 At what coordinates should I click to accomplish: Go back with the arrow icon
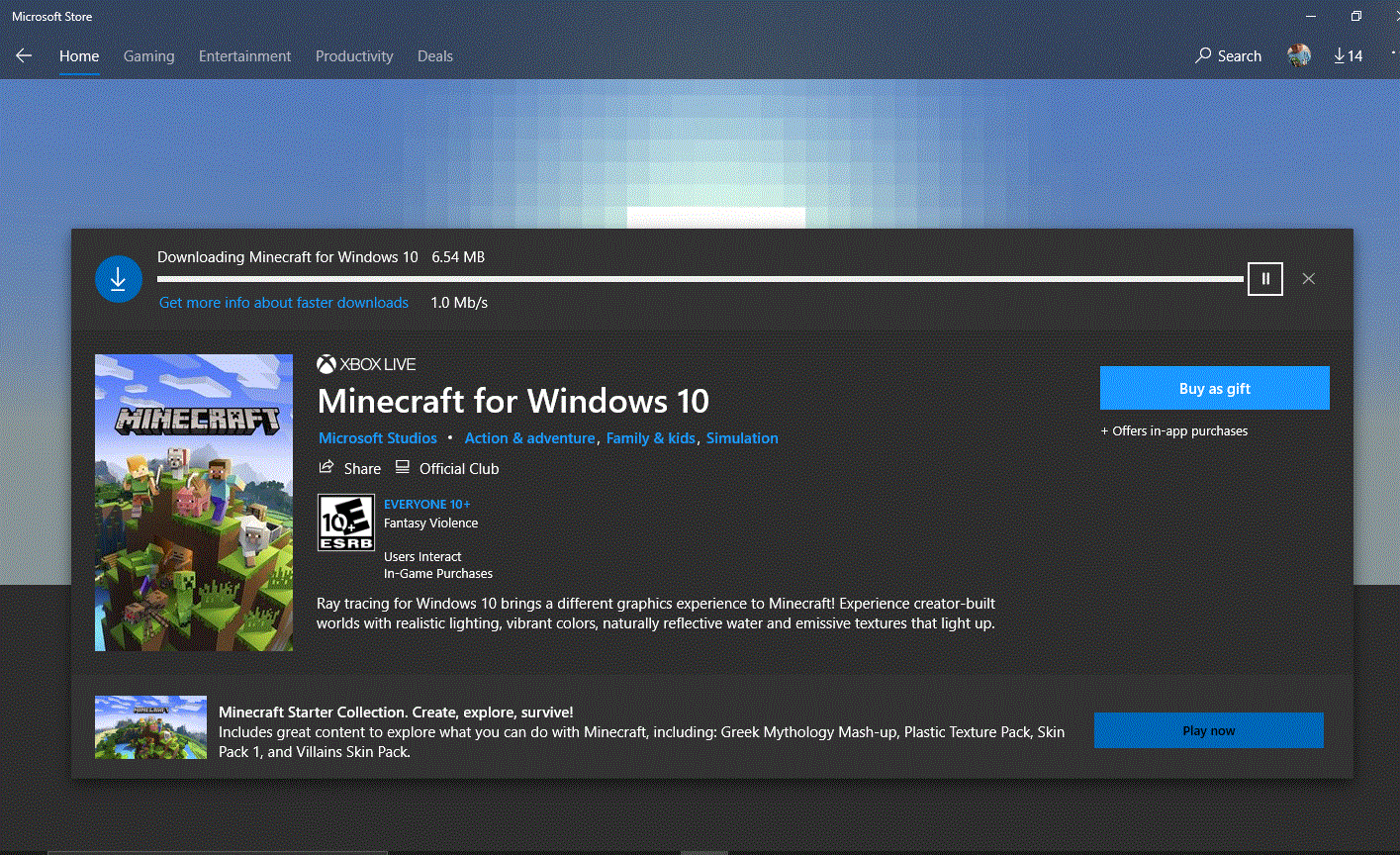pos(24,56)
